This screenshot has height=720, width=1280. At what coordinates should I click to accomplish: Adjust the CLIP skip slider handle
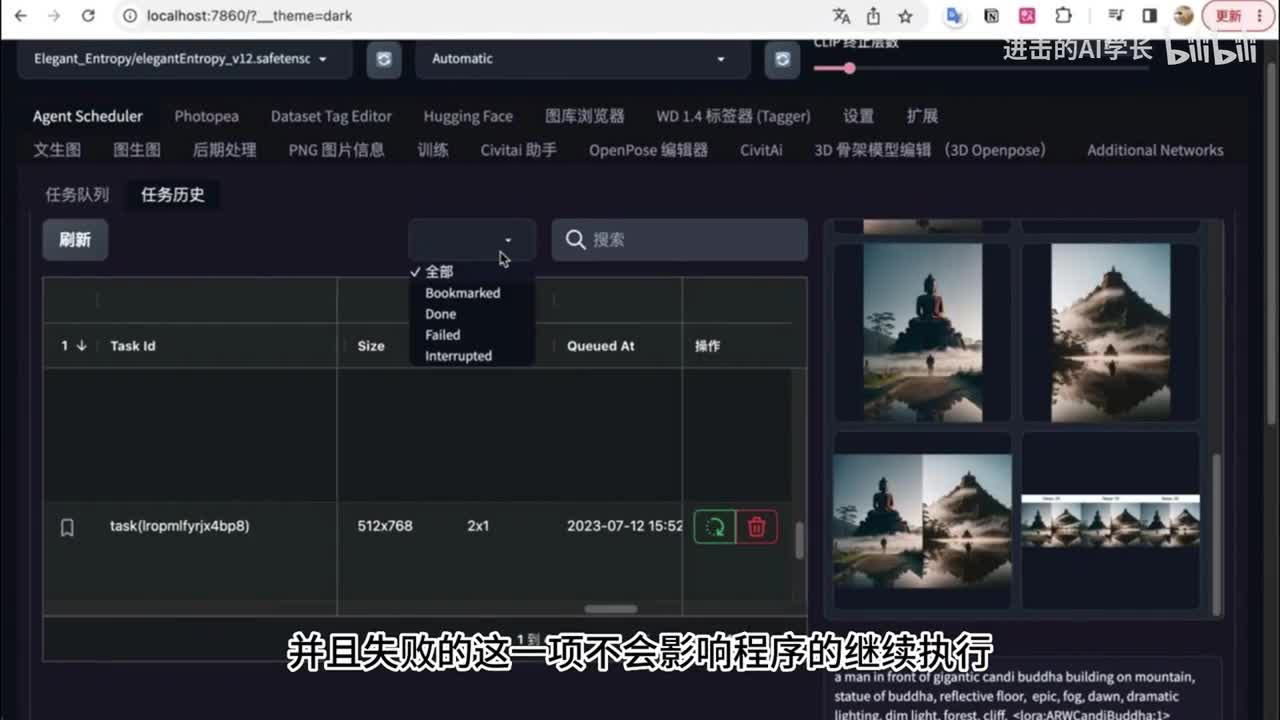point(849,68)
